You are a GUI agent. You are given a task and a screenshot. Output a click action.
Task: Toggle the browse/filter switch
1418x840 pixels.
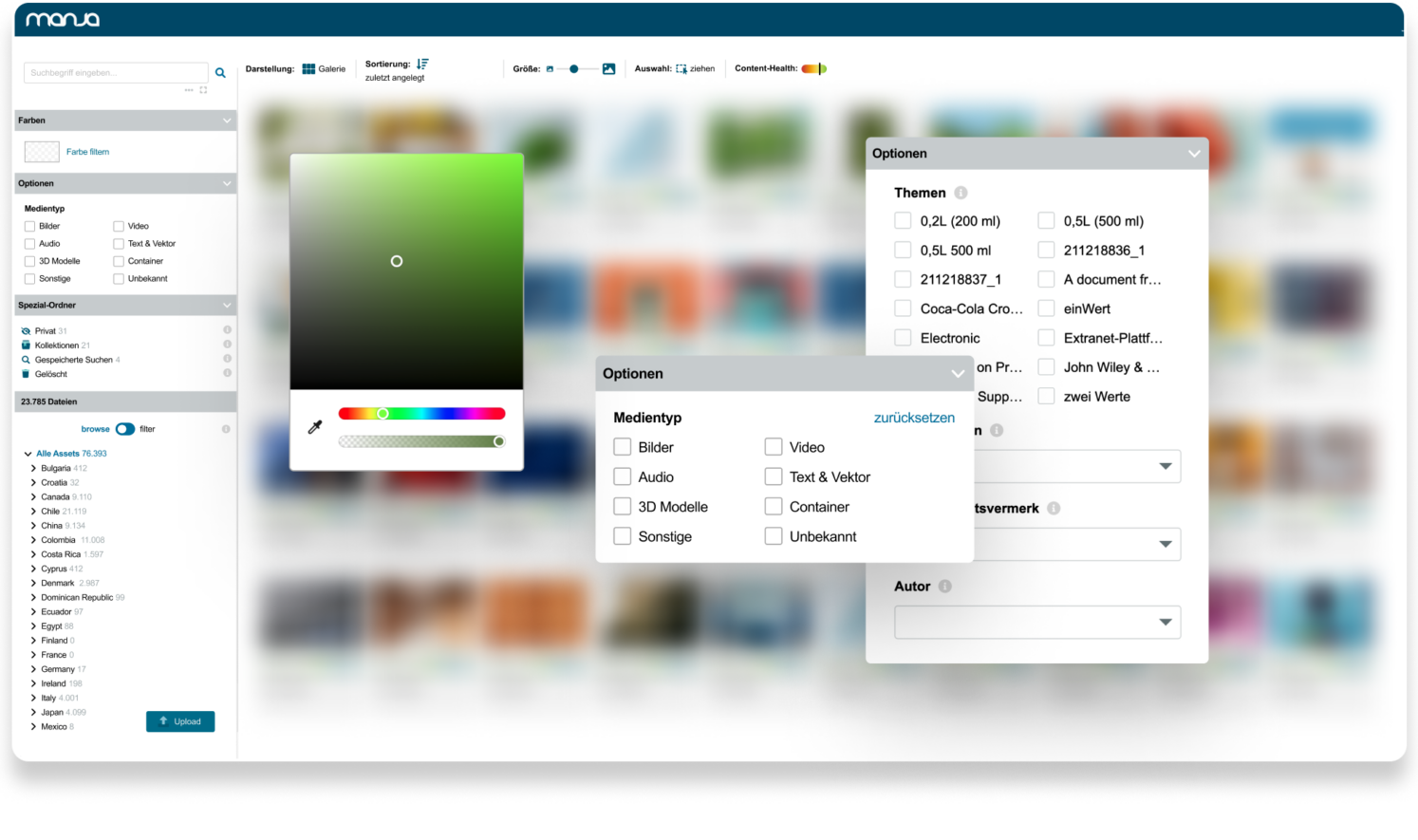pyautogui.click(x=125, y=429)
